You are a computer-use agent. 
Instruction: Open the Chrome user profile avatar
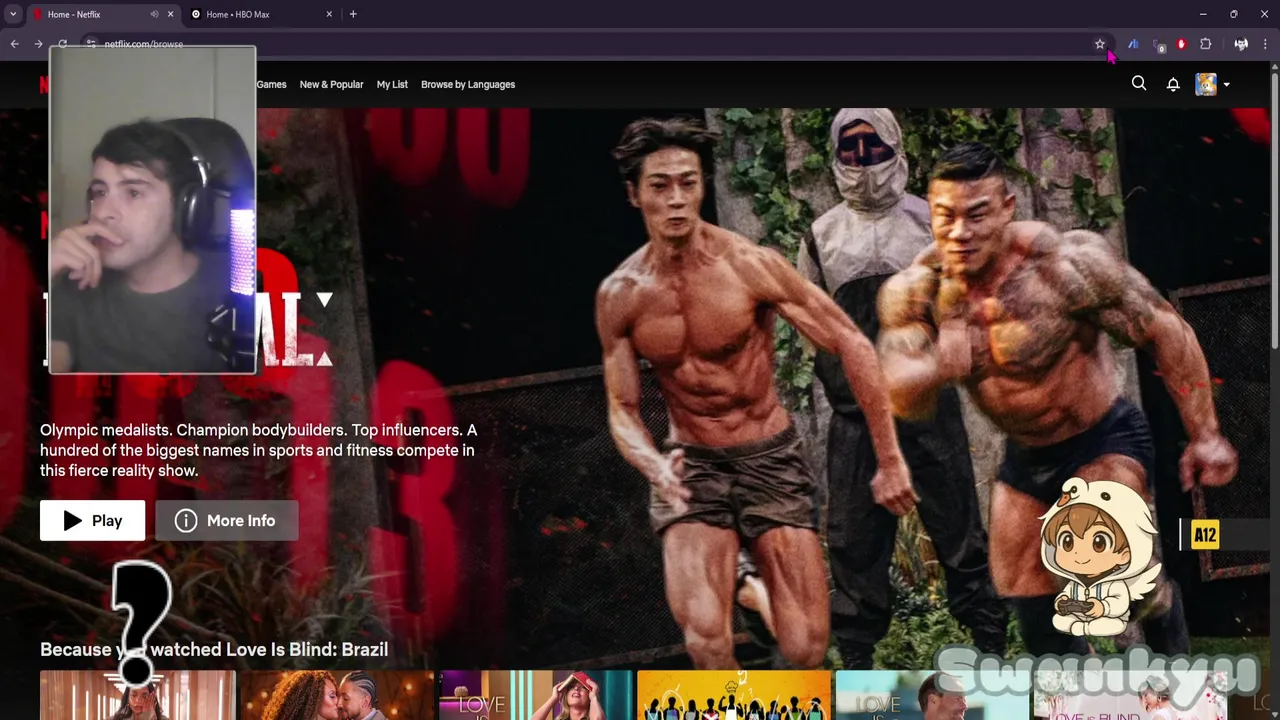pos(1241,44)
